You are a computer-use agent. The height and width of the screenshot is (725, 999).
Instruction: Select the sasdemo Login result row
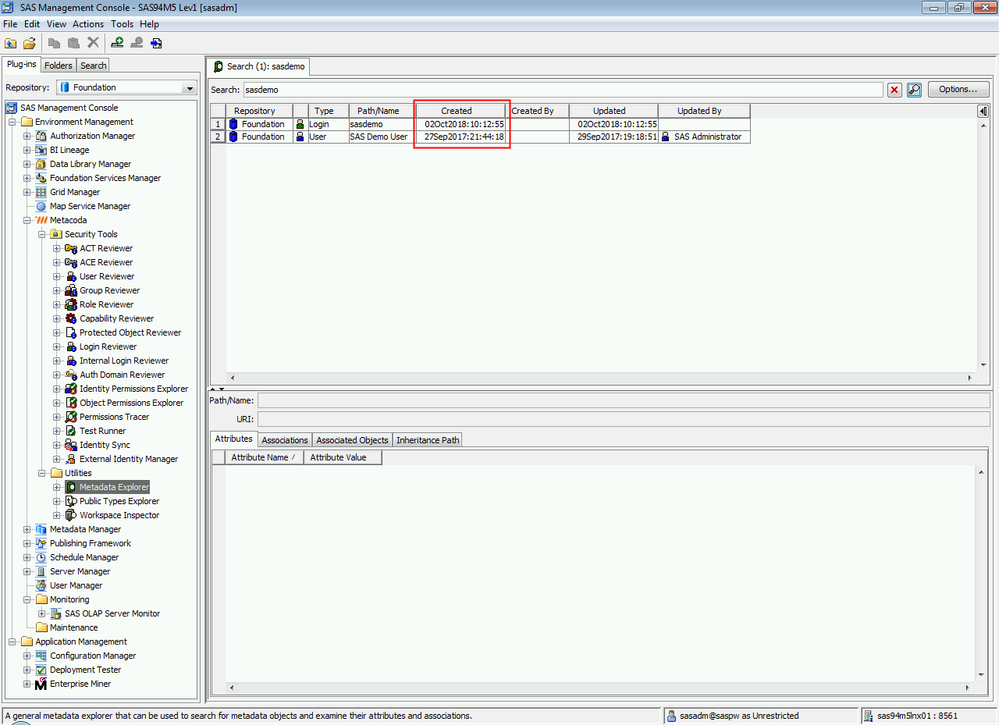coord(480,124)
